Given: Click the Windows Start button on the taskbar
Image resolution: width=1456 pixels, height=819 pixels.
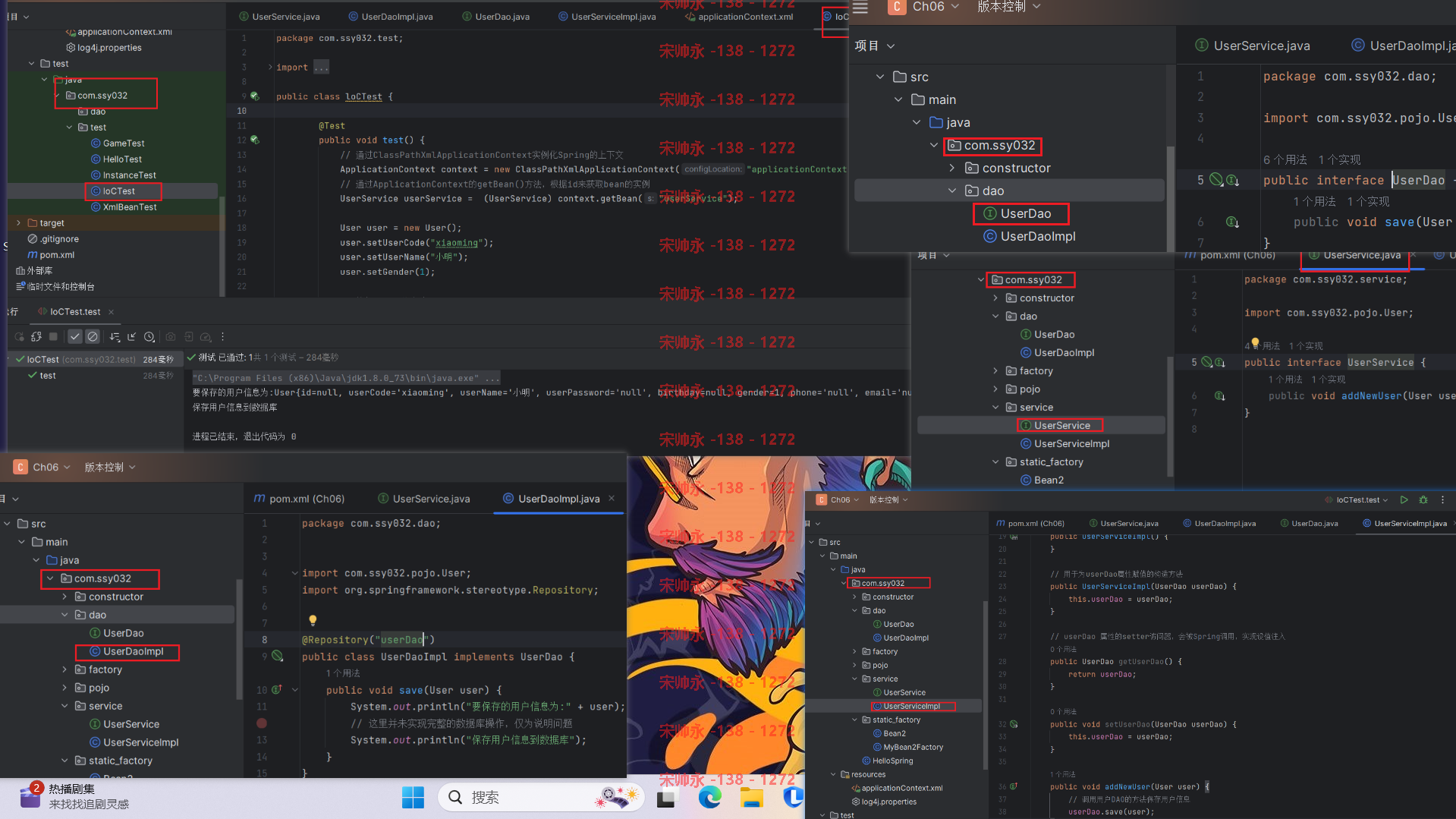Looking at the screenshot, I should coord(413,797).
